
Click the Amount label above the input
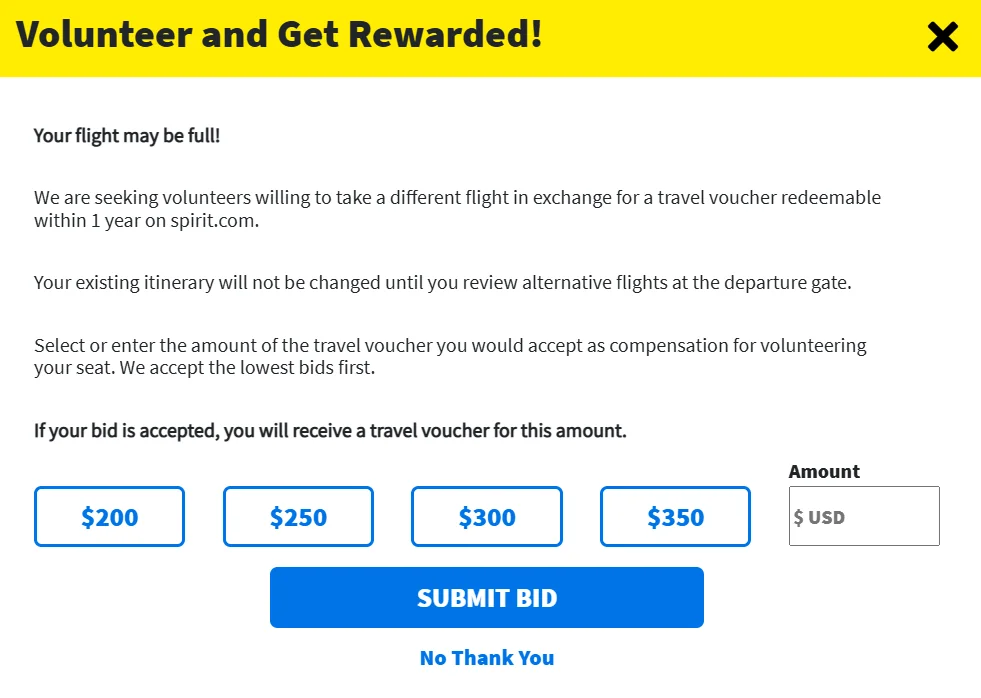point(824,471)
